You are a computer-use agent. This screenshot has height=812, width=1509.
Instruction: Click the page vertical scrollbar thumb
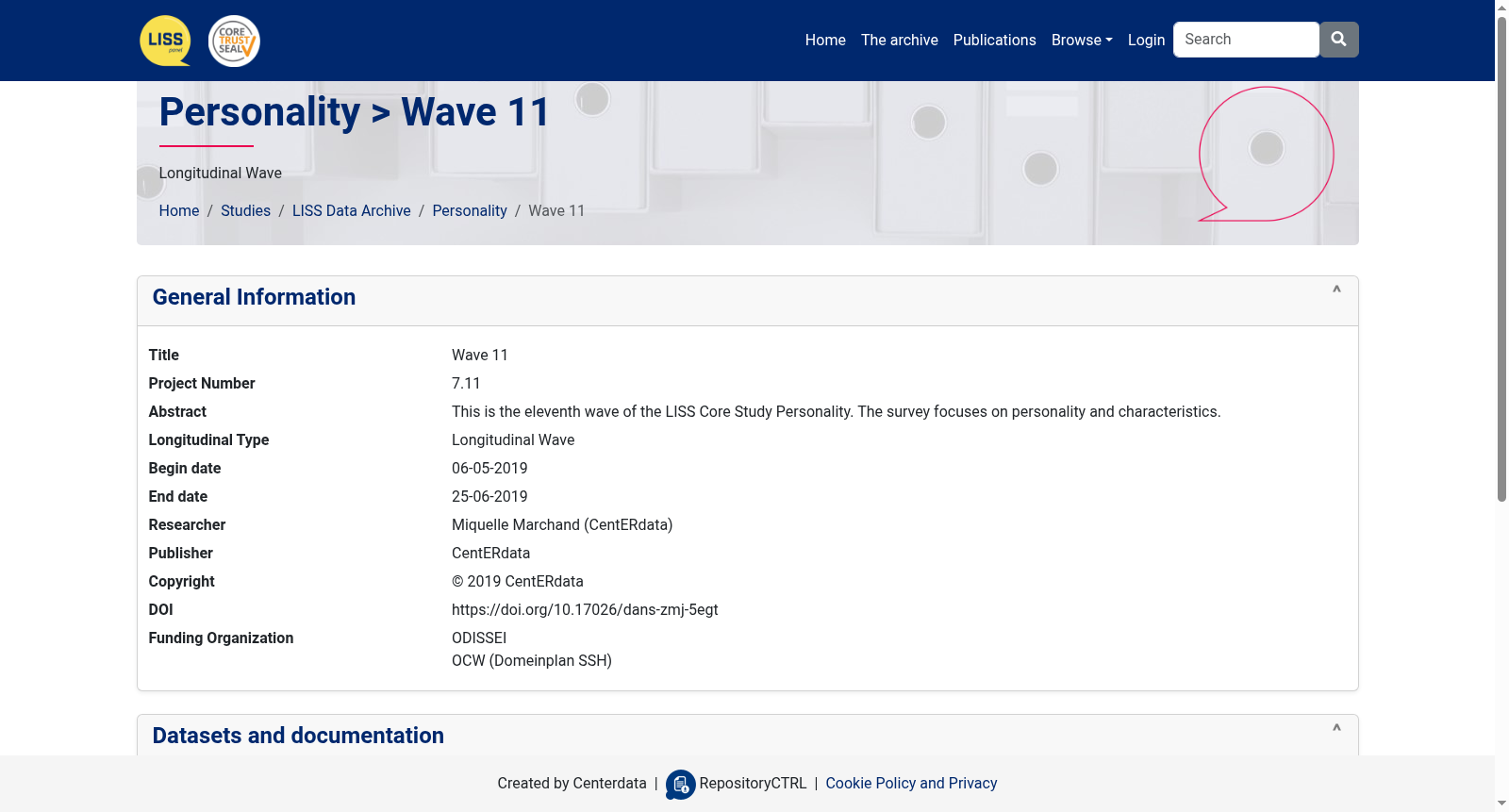[x=1501, y=259]
